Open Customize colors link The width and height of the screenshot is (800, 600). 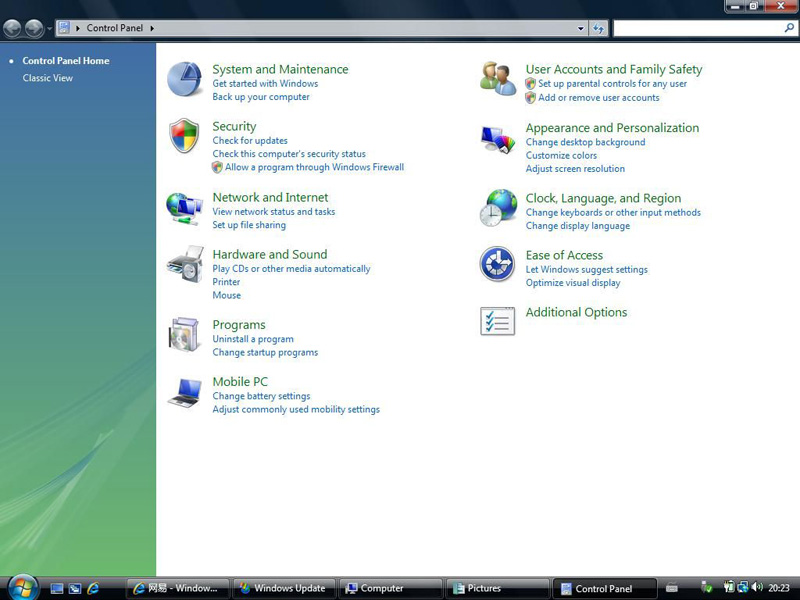point(561,155)
